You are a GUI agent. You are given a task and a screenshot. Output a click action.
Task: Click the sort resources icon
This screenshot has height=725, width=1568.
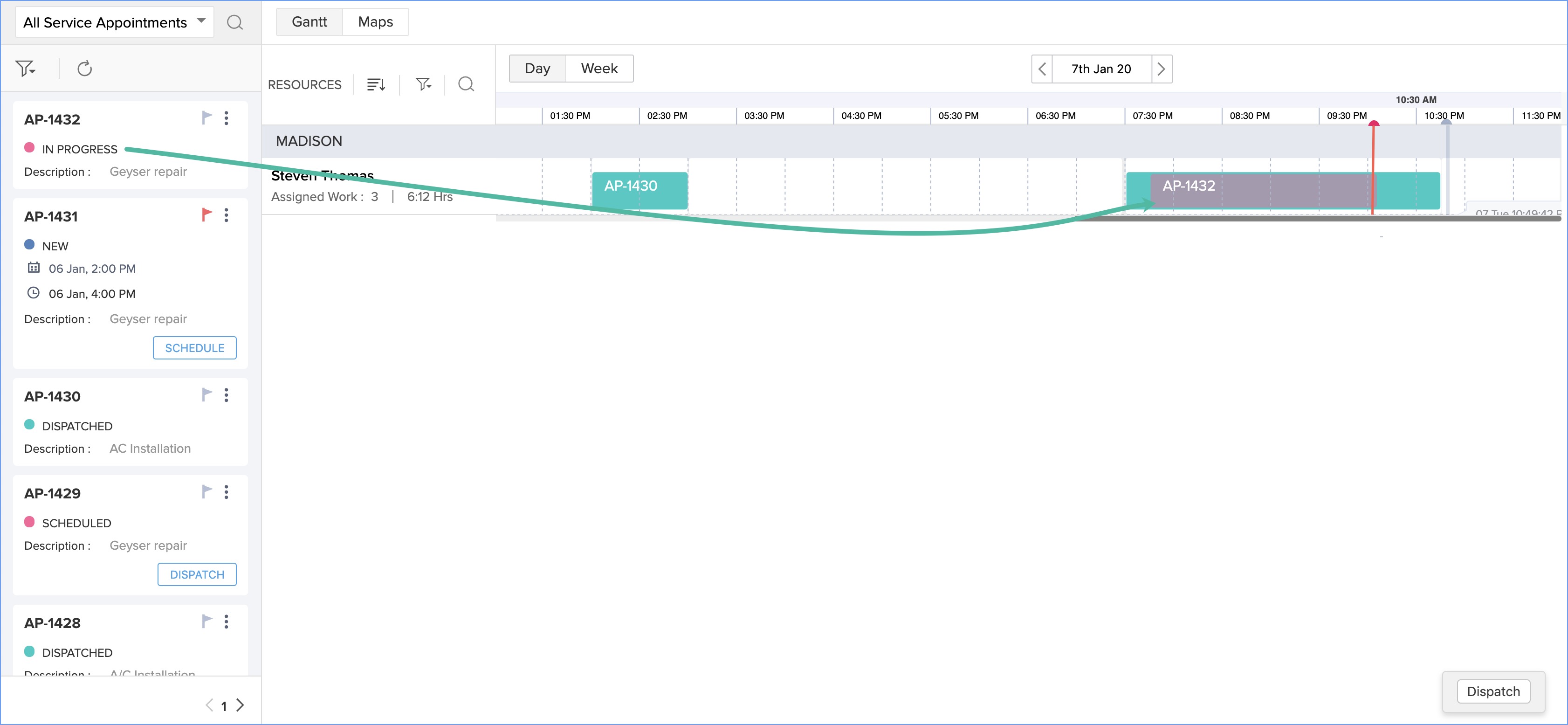(x=376, y=84)
